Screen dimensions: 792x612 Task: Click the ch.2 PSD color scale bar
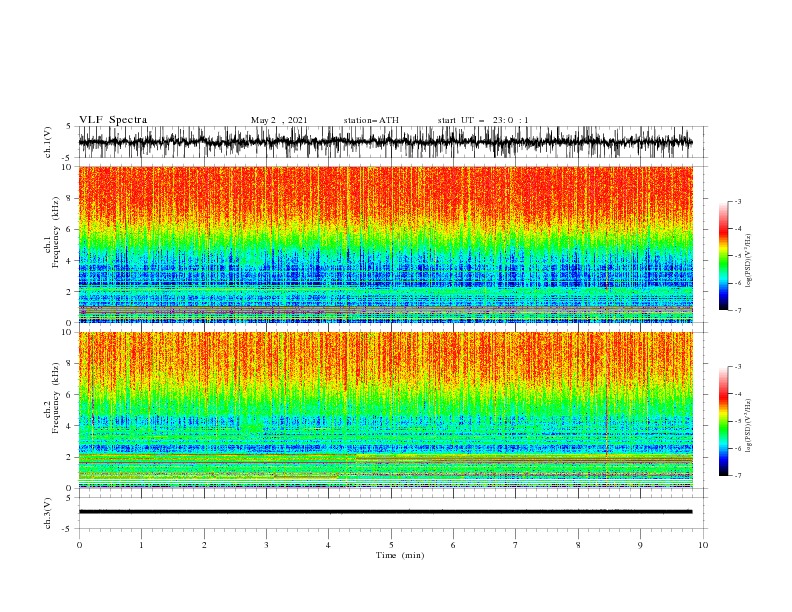pyautogui.click(x=723, y=421)
